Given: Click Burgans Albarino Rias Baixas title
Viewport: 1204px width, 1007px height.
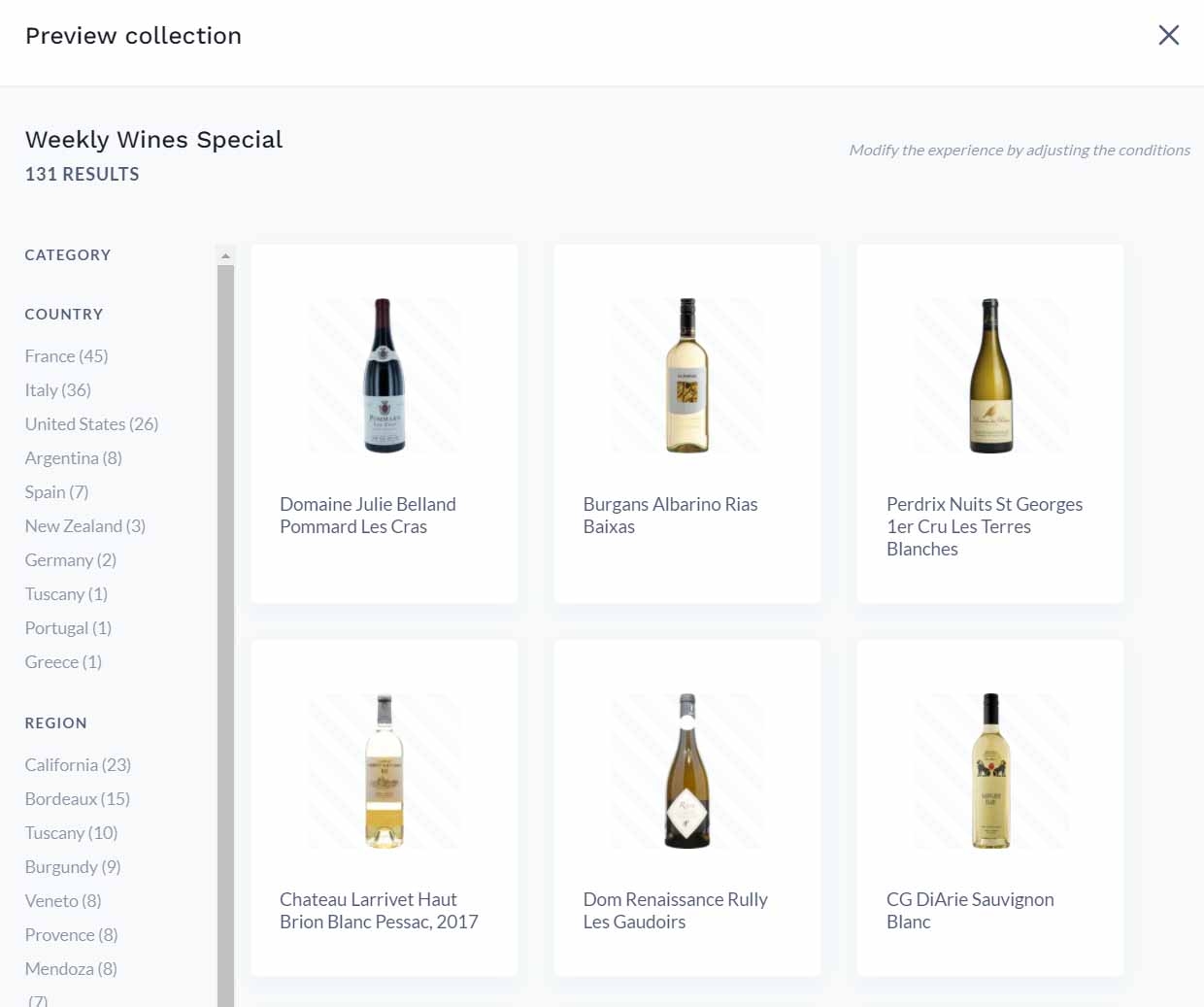Looking at the screenshot, I should 671,516.
